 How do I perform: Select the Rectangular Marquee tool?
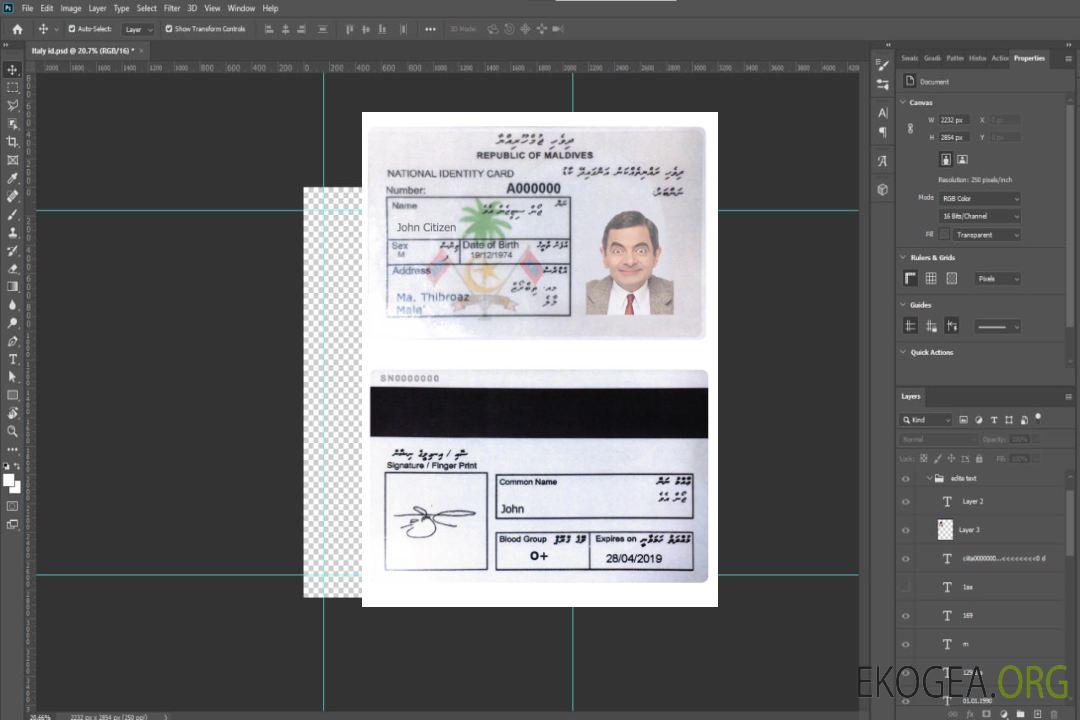12,87
